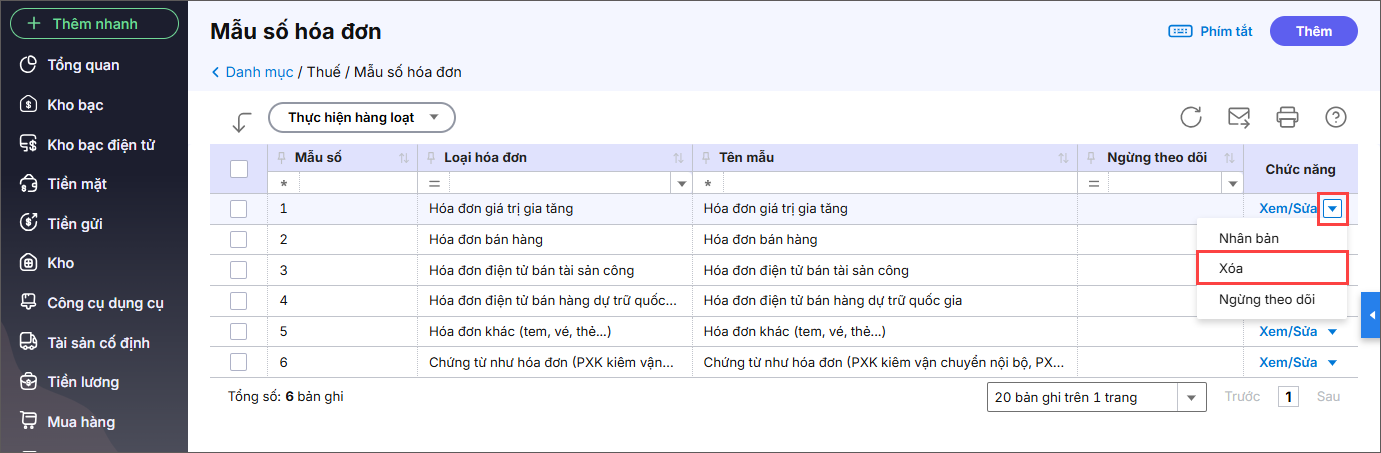Image resolution: width=1381 pixels, height=453 pixels.
Task: Open Mua hàng from sidebar
Action: 81,422
